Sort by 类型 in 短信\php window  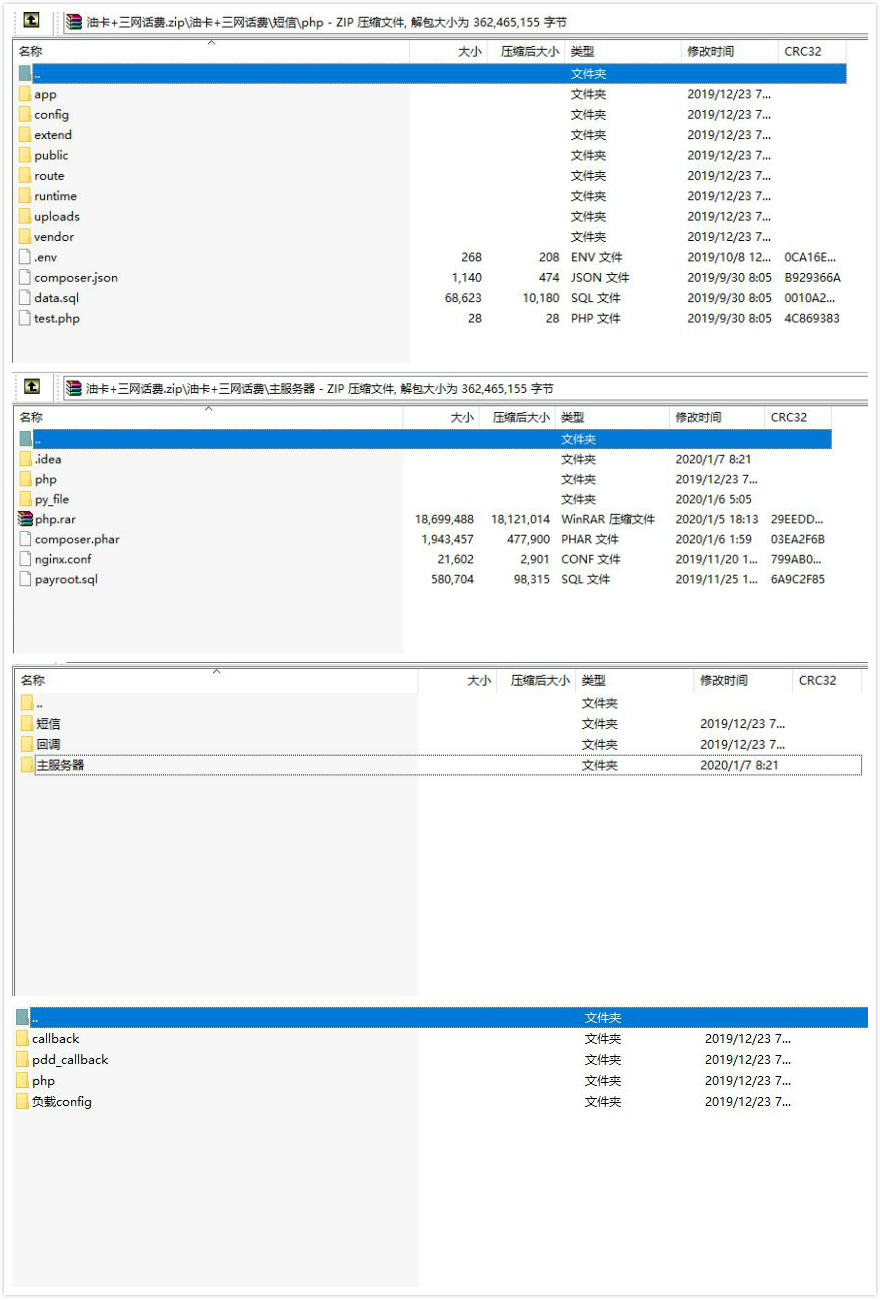click(623, 51)
